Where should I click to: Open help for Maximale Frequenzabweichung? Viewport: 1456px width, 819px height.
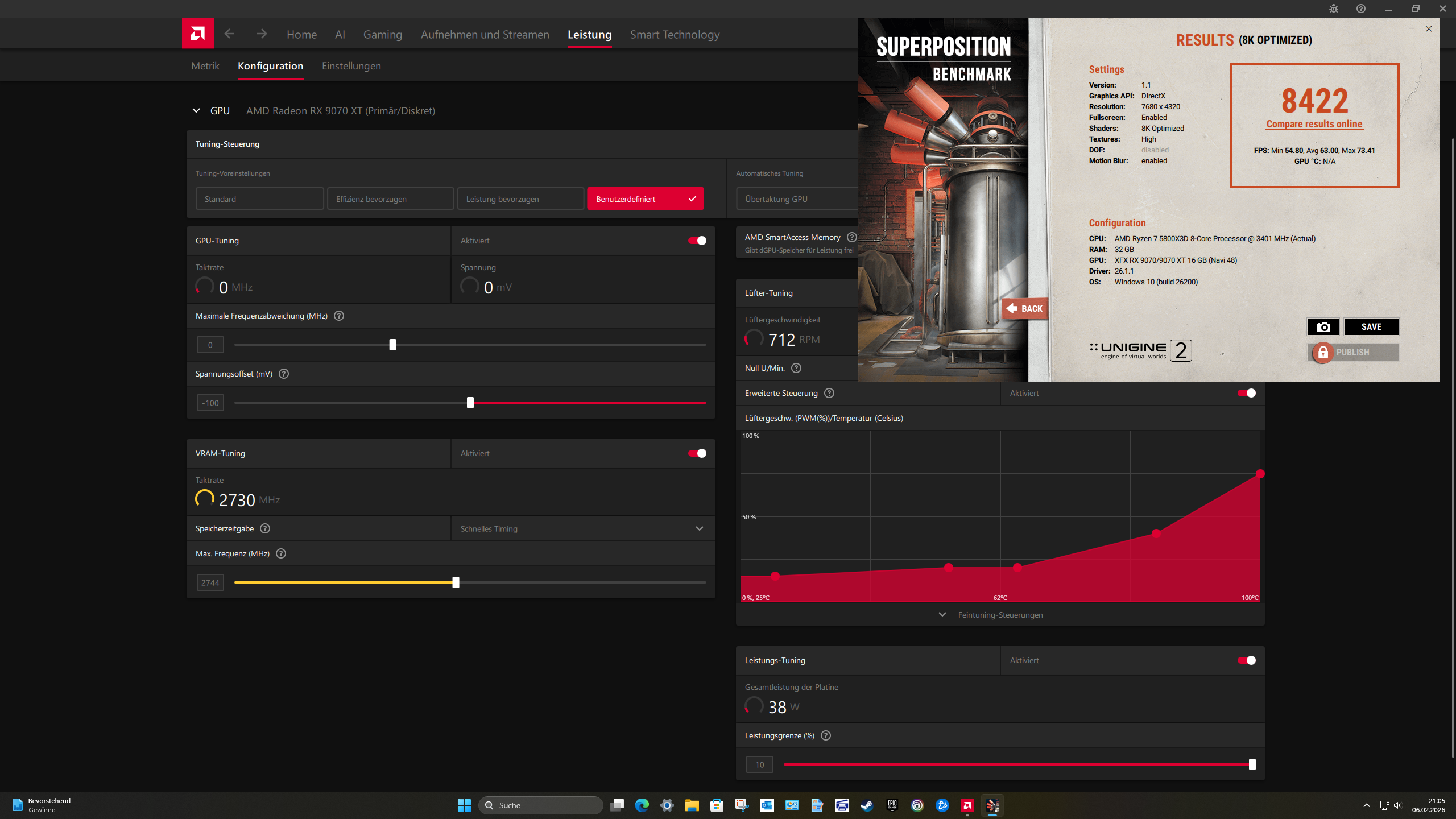(339, 316)
